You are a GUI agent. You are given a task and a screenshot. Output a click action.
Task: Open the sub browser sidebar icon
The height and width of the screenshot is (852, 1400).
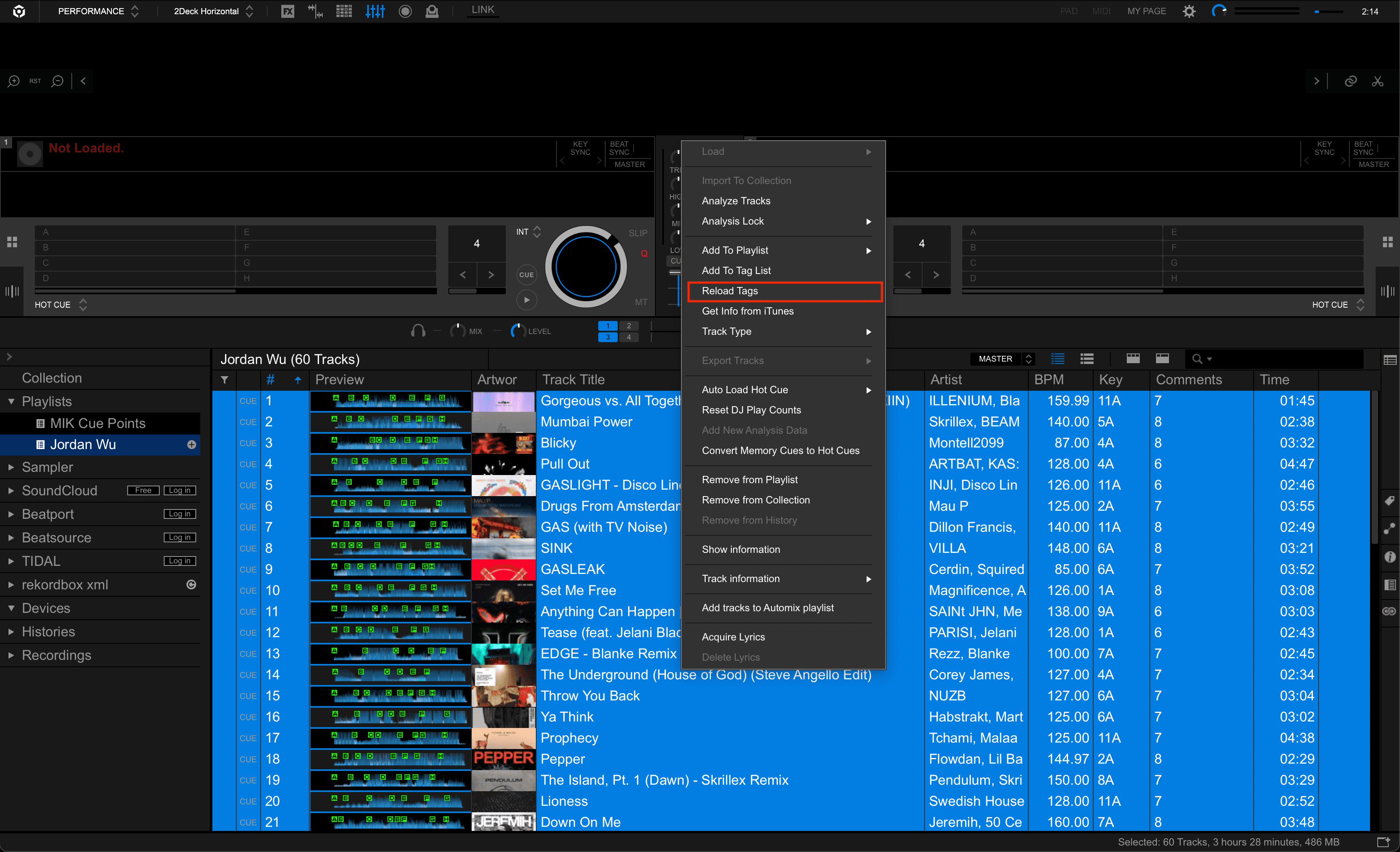click(x=1389, y=585)
